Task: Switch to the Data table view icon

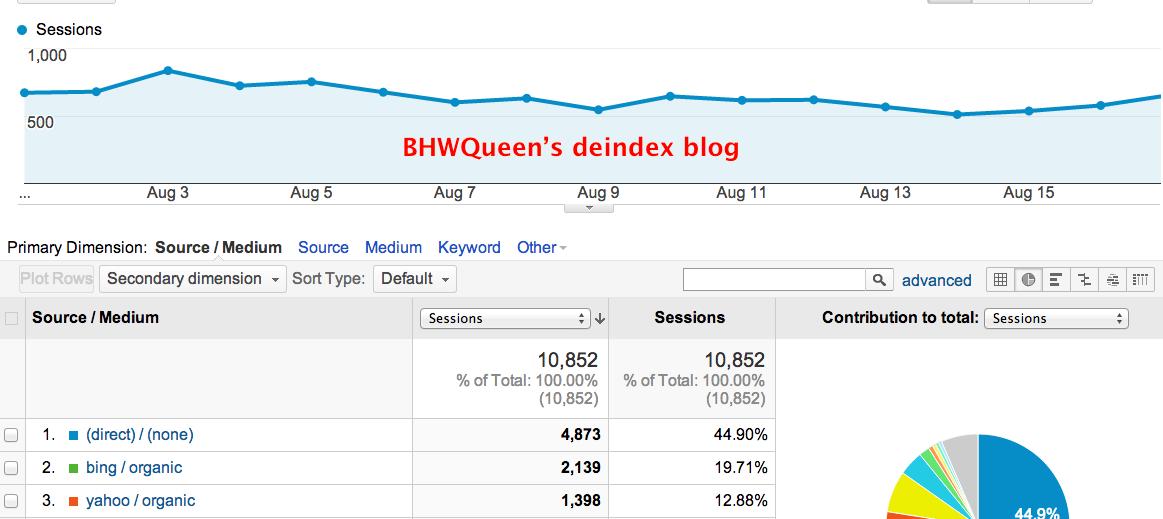Action: coord(1000,280)
